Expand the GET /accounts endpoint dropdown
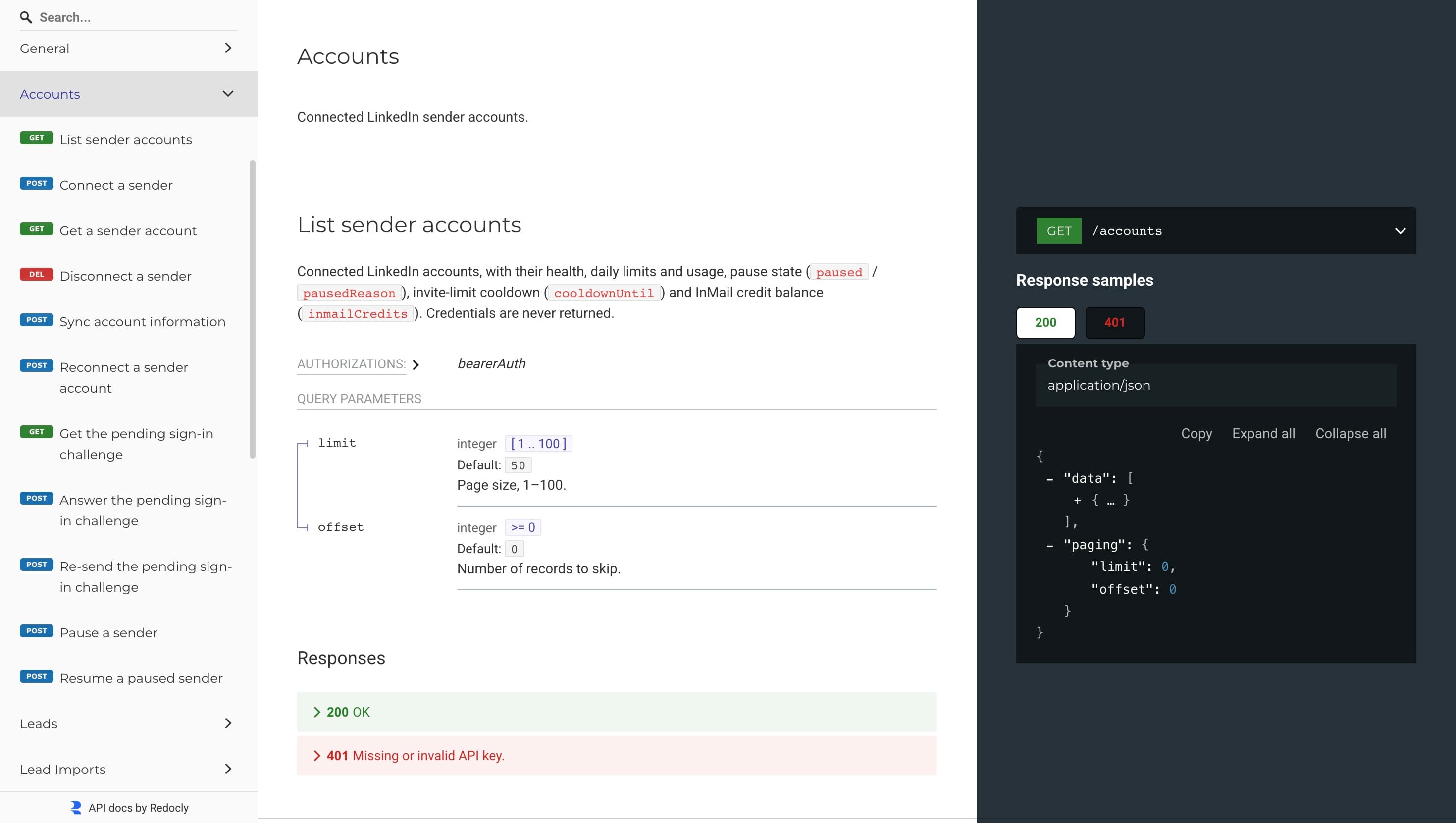1456x823 pixels. pos(1400,231)
